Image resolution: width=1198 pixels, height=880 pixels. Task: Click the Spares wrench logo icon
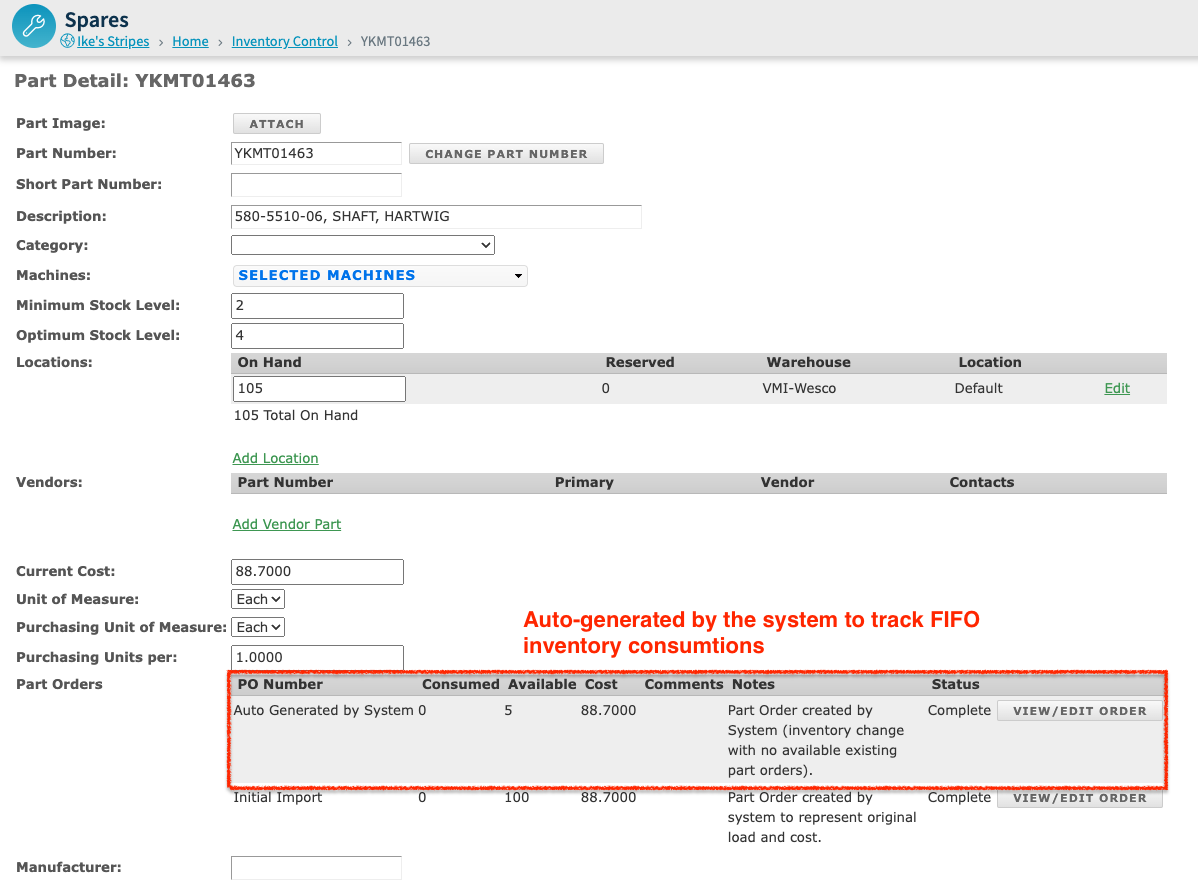click(34, 26)
